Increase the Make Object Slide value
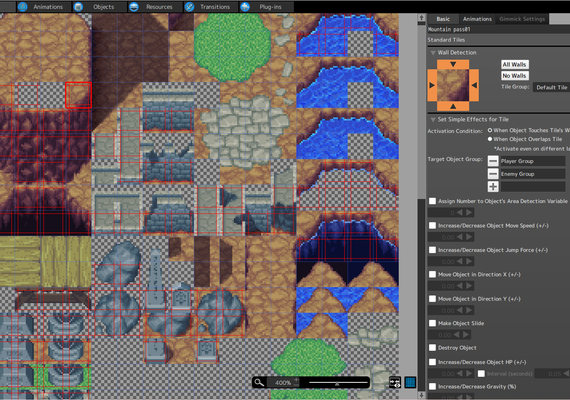This screenshot has width=570, height=400. [x=466, y=335]
